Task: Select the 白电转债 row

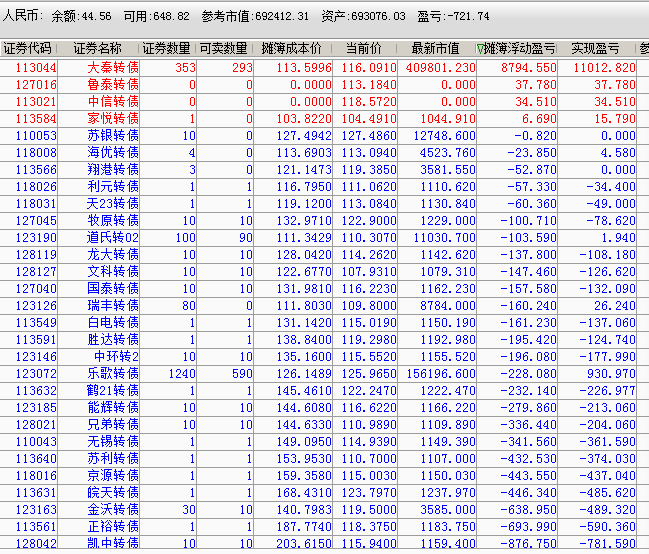Action: [x=324, y=322]
